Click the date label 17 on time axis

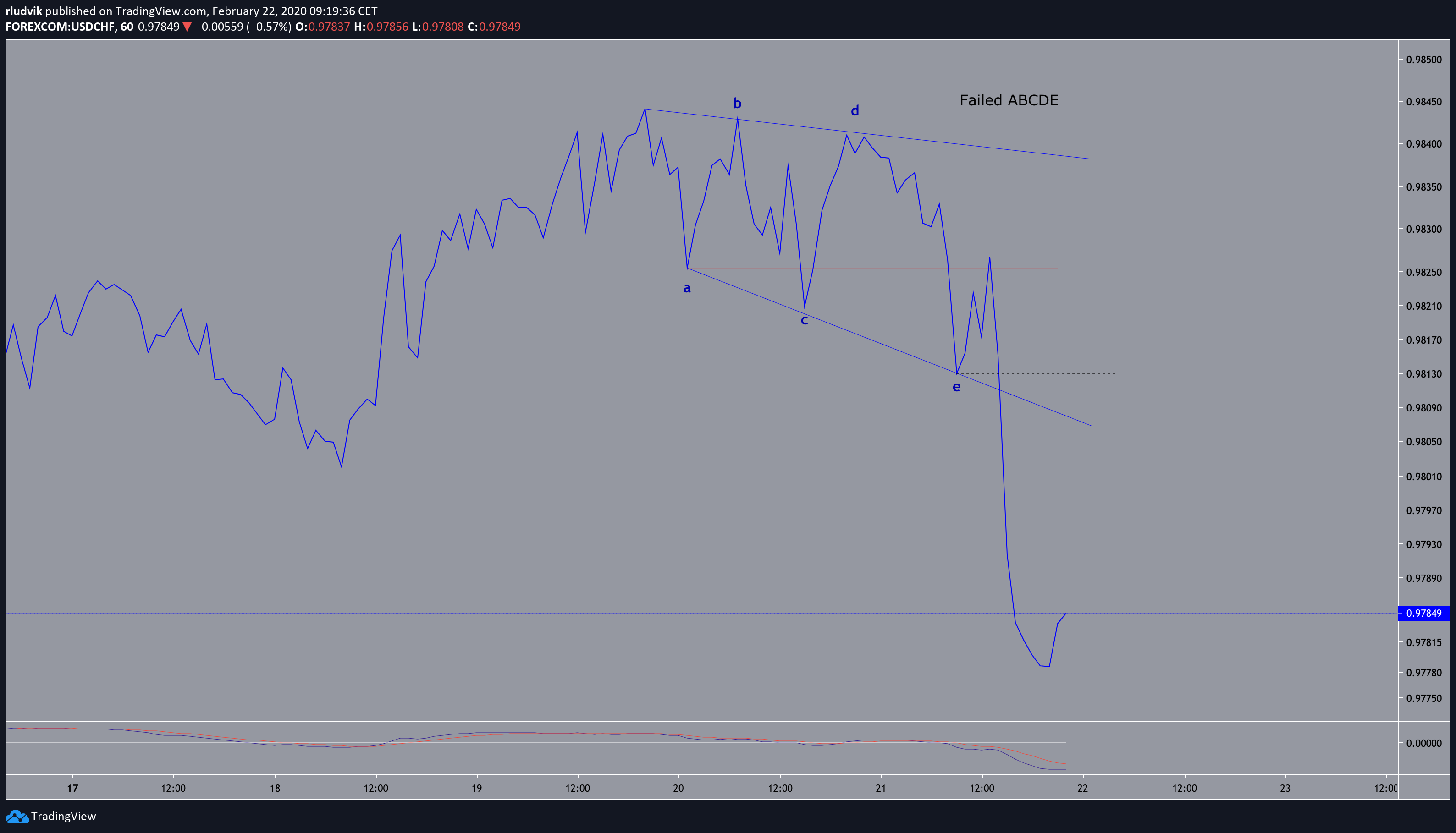[72, 789]
